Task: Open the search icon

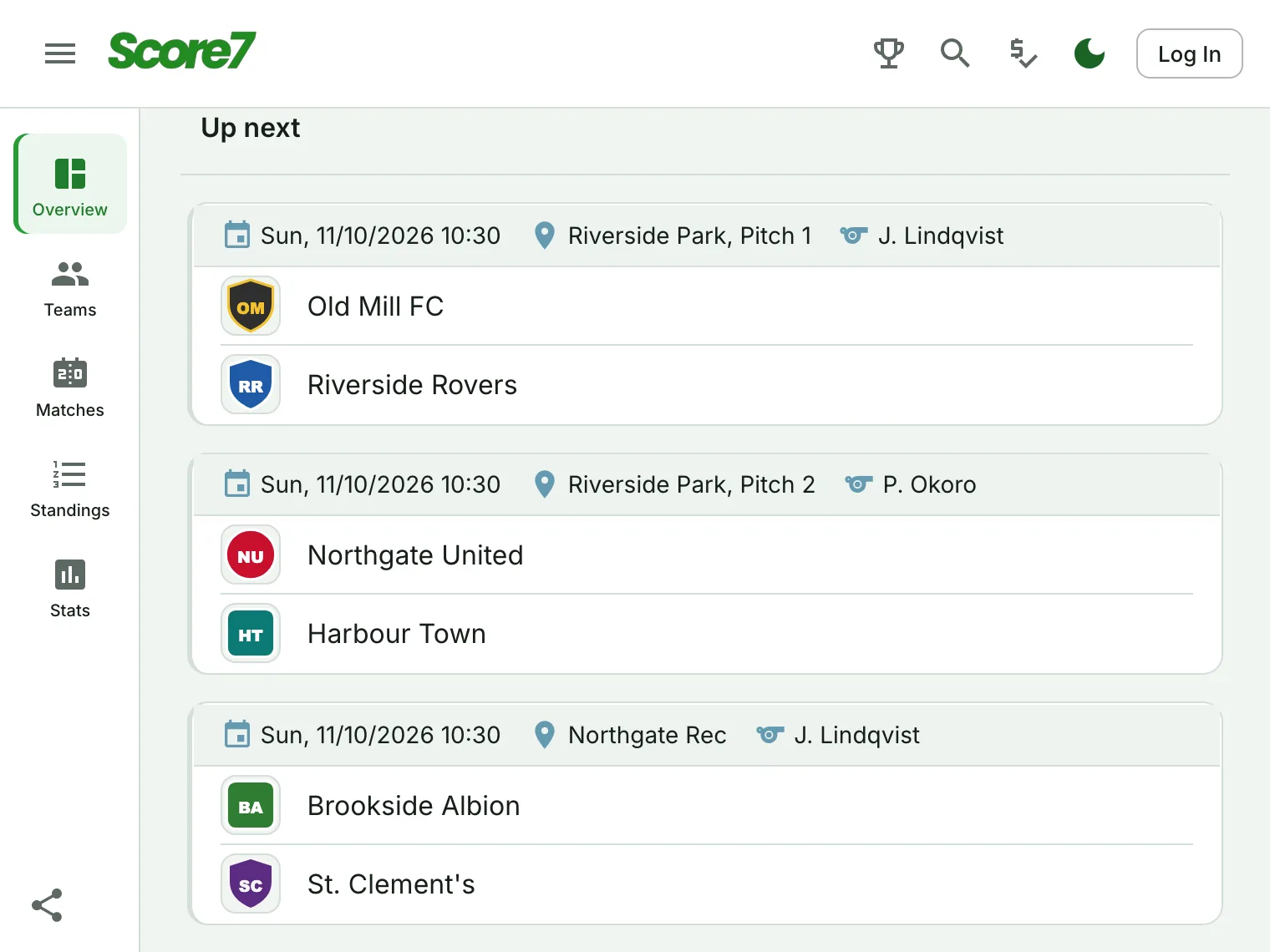Action: 955,53
